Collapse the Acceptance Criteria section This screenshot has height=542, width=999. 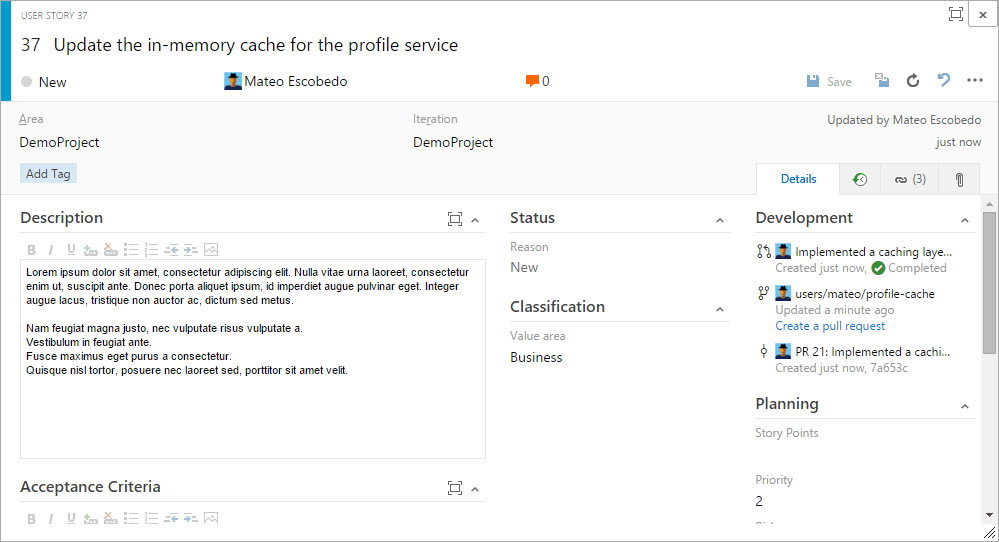[475, 489]
